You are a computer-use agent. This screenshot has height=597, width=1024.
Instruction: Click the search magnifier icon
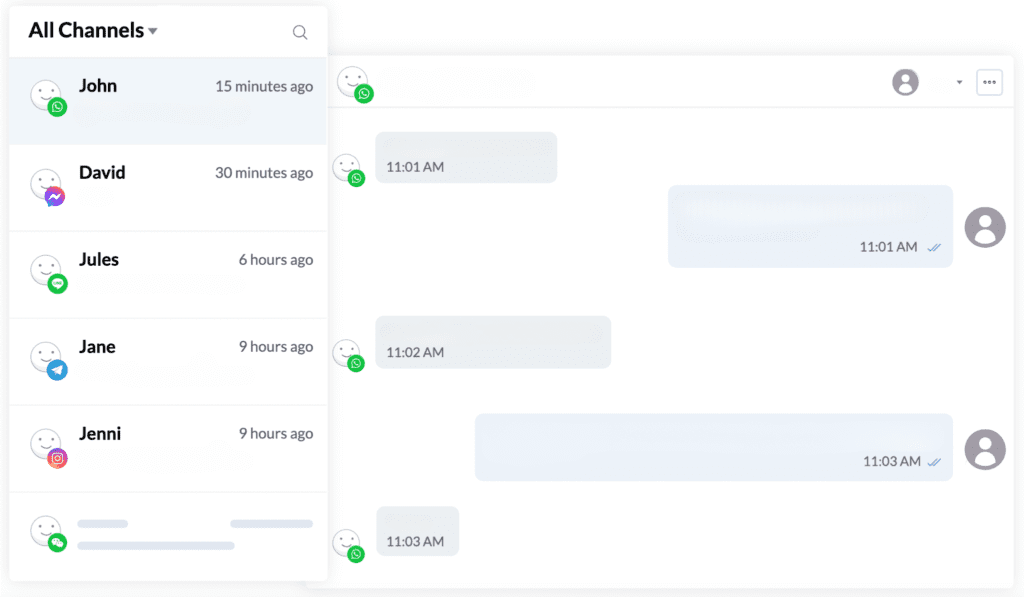click(299, 32)
